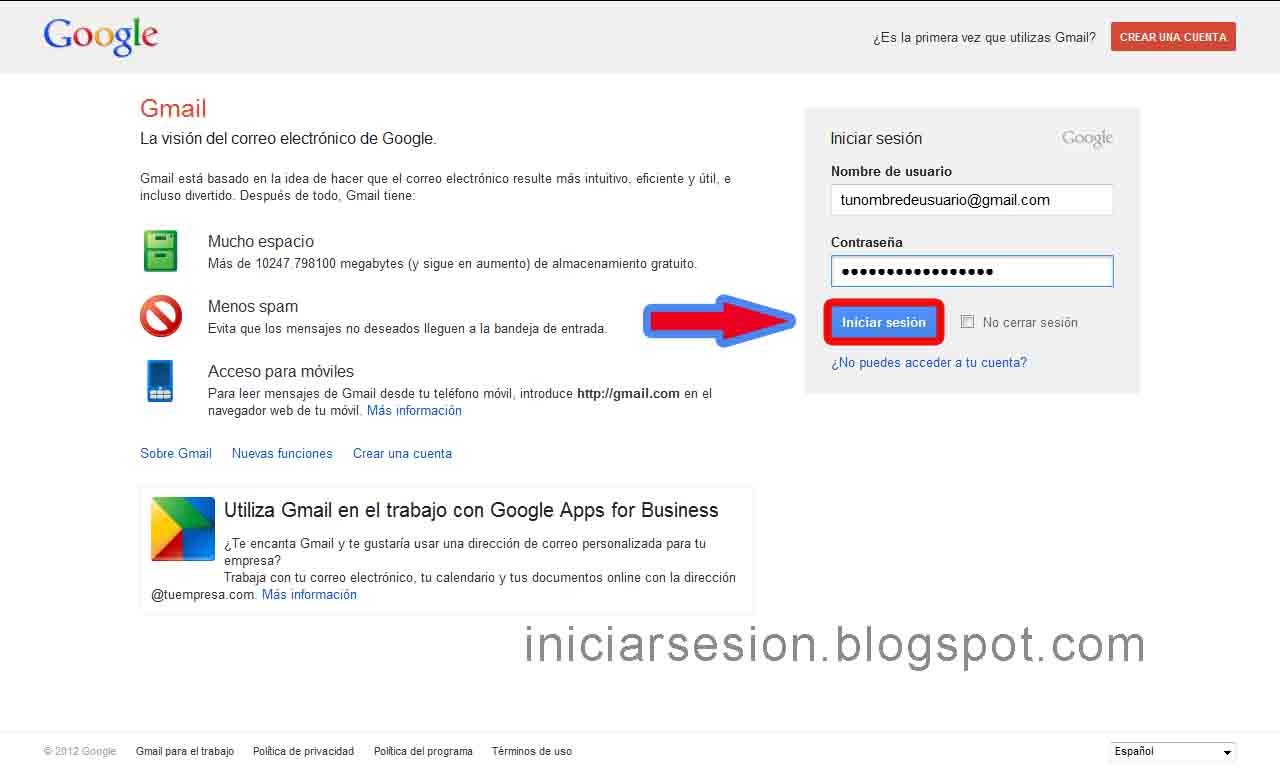Click the red Gmail heading
The width and height of the screenshot is (1280, 768).
173,108
